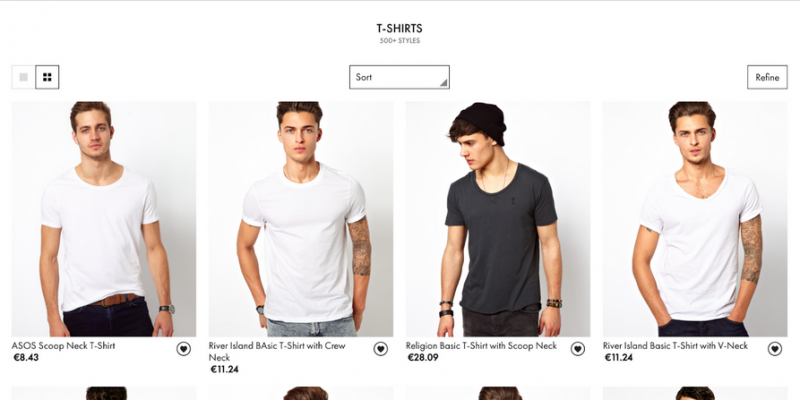The width and height of the screenshot is (800, 400).
Task: Open the Sort dropdown
Action: tap(399, 77)
